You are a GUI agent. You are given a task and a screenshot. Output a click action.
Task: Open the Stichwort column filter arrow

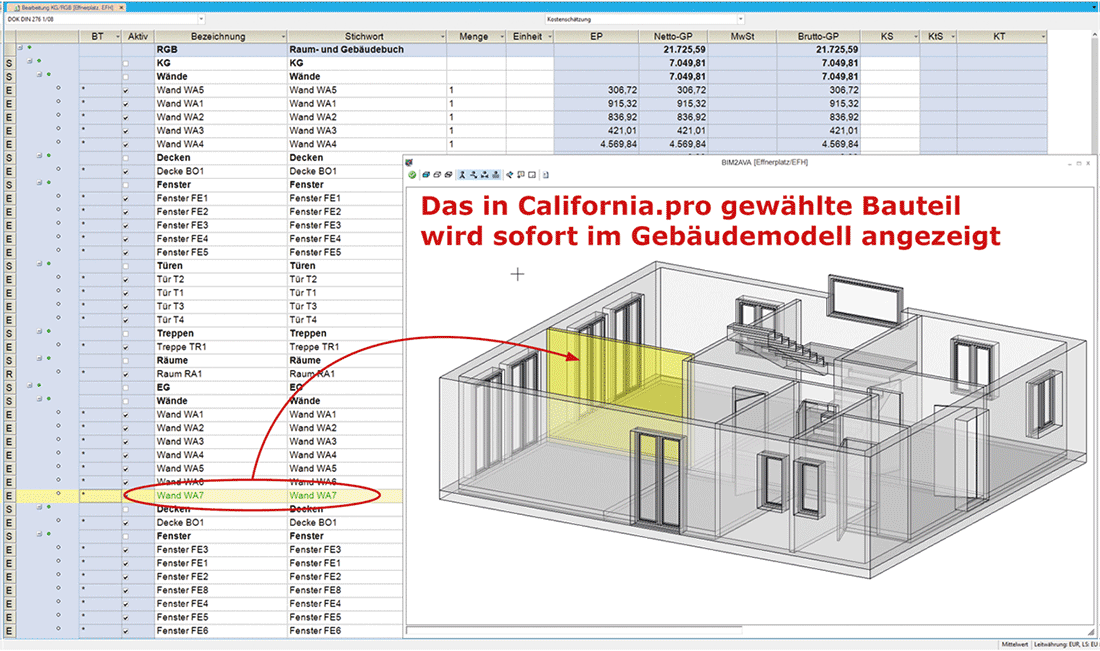click(x=443, y=36)
